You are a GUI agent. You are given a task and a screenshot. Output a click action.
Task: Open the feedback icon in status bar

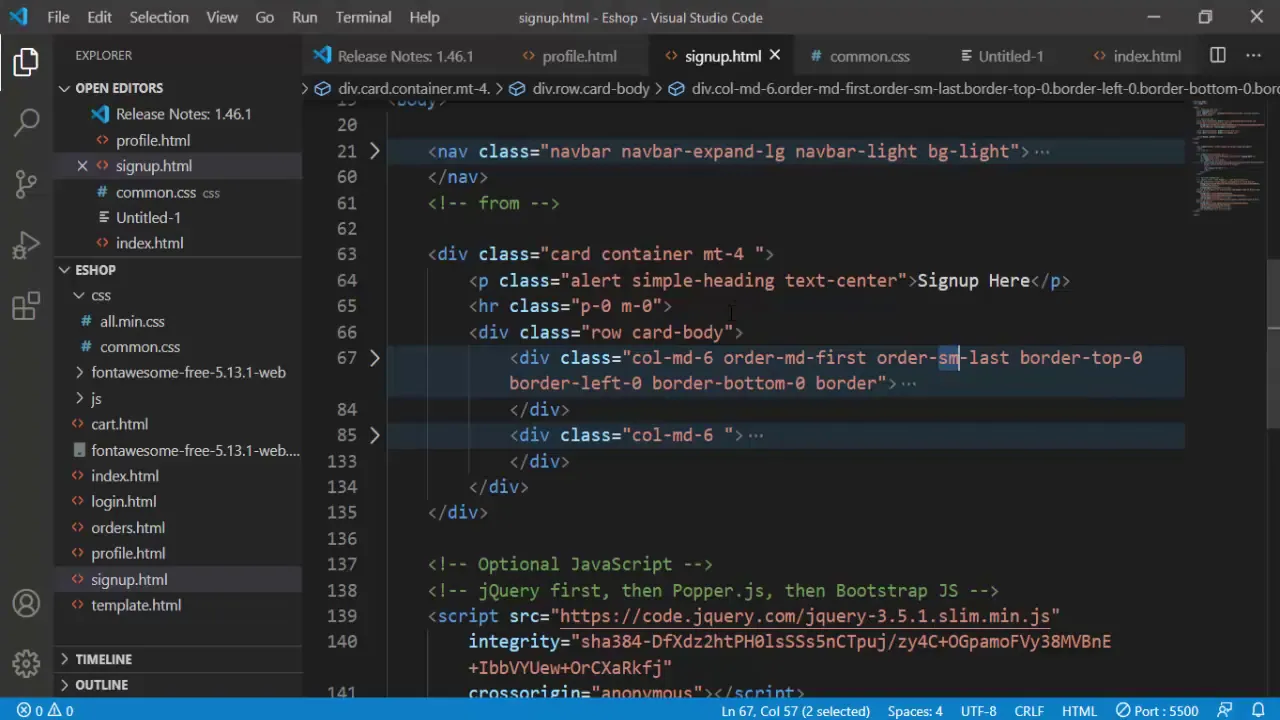(x=1224, y=711)
